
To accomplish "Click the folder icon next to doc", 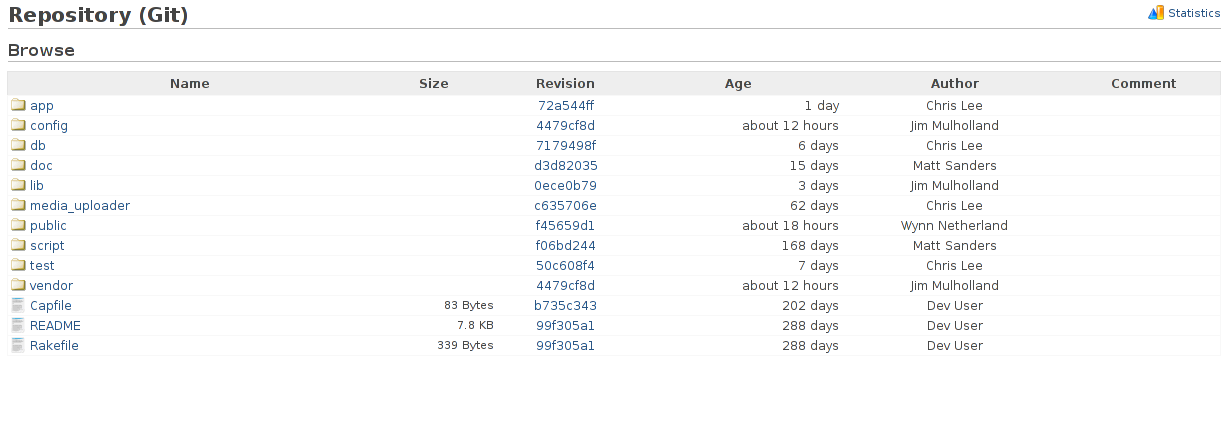I will click(18, 165).
